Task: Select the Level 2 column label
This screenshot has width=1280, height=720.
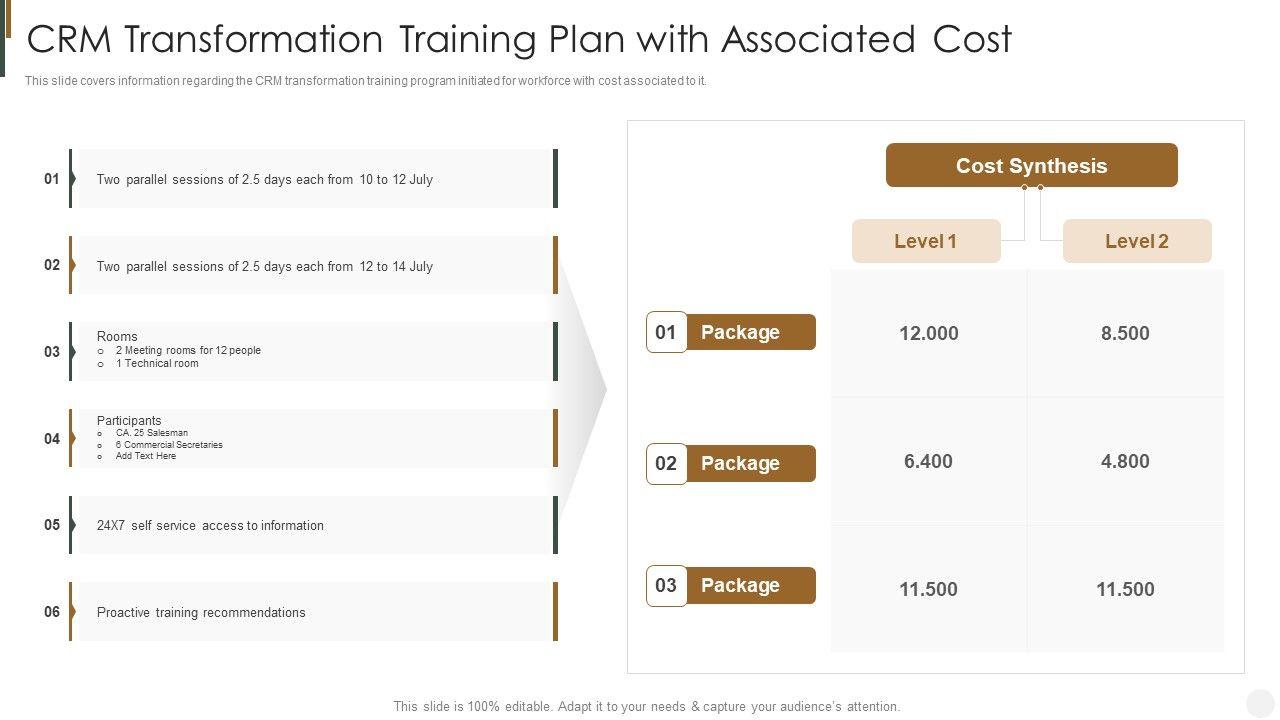Action: coord(1136,241)
